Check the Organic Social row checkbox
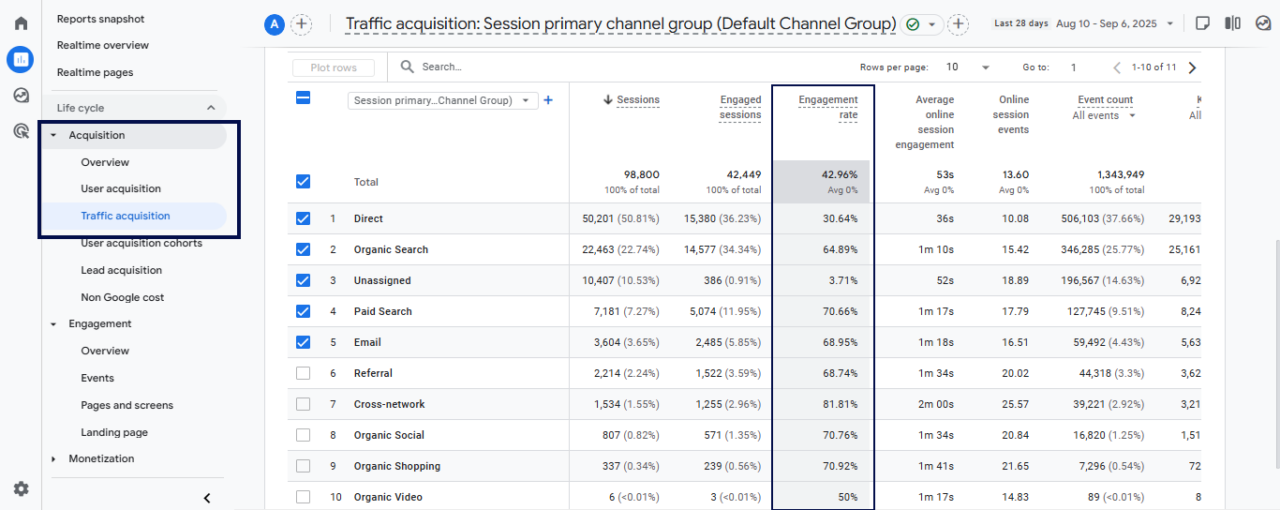Image resolution: width=1280 pixels, height=510 pixels. (303, 435)
